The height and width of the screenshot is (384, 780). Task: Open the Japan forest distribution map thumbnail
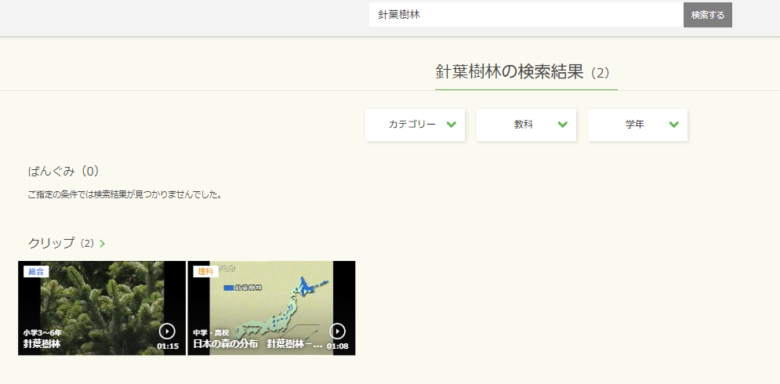[x=272, y=308]
